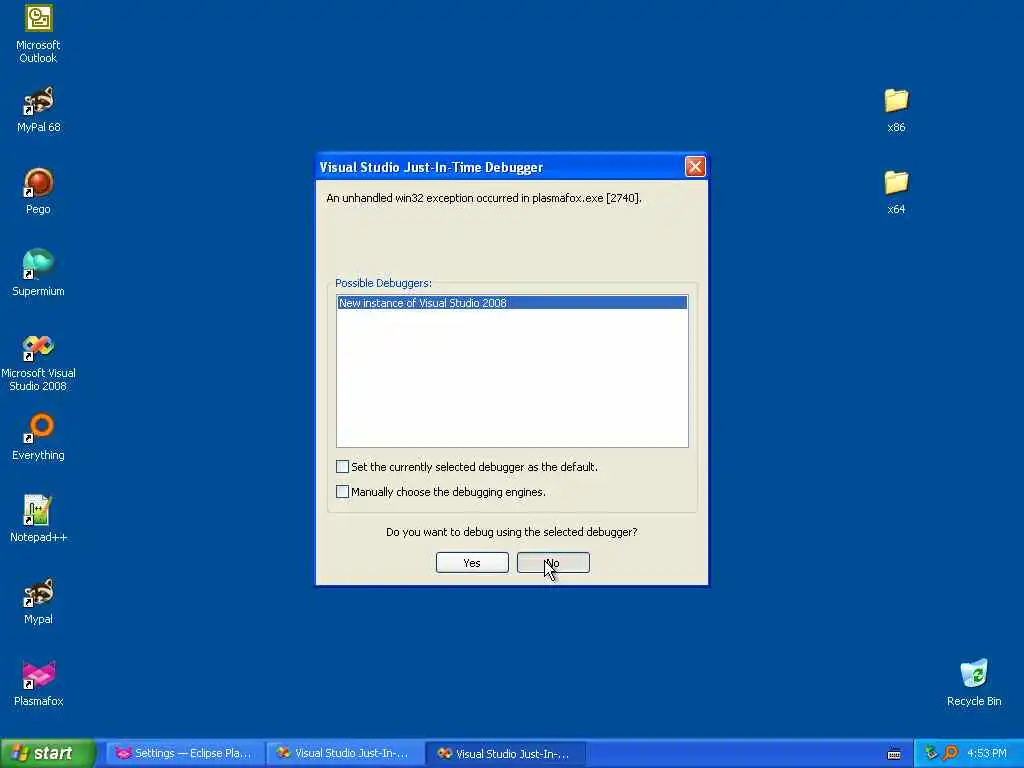
Task: Select the MyPal 68 desktop shortcut
Action: point(38,110)
